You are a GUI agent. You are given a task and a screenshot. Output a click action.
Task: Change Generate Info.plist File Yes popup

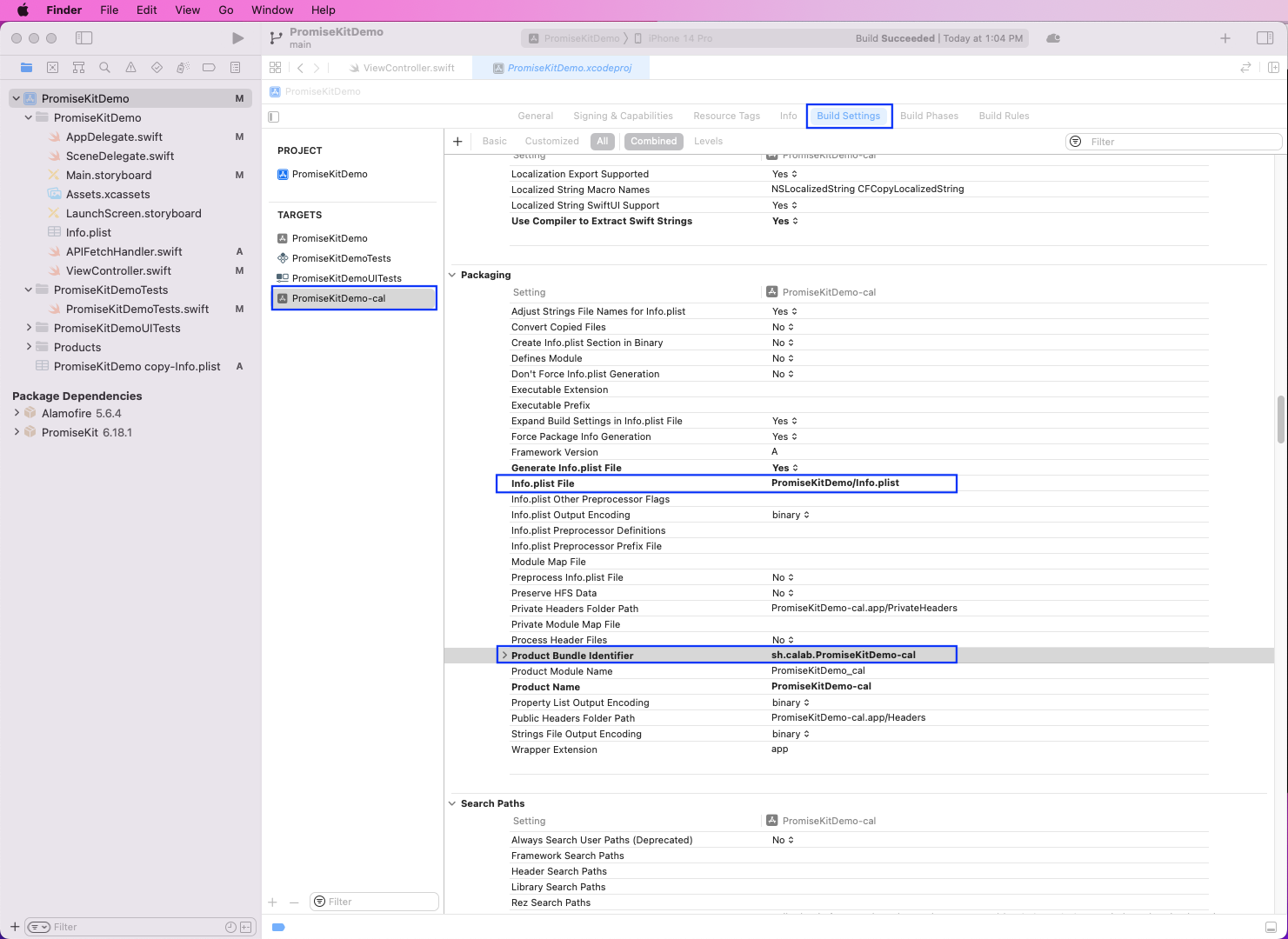[785, 468]
